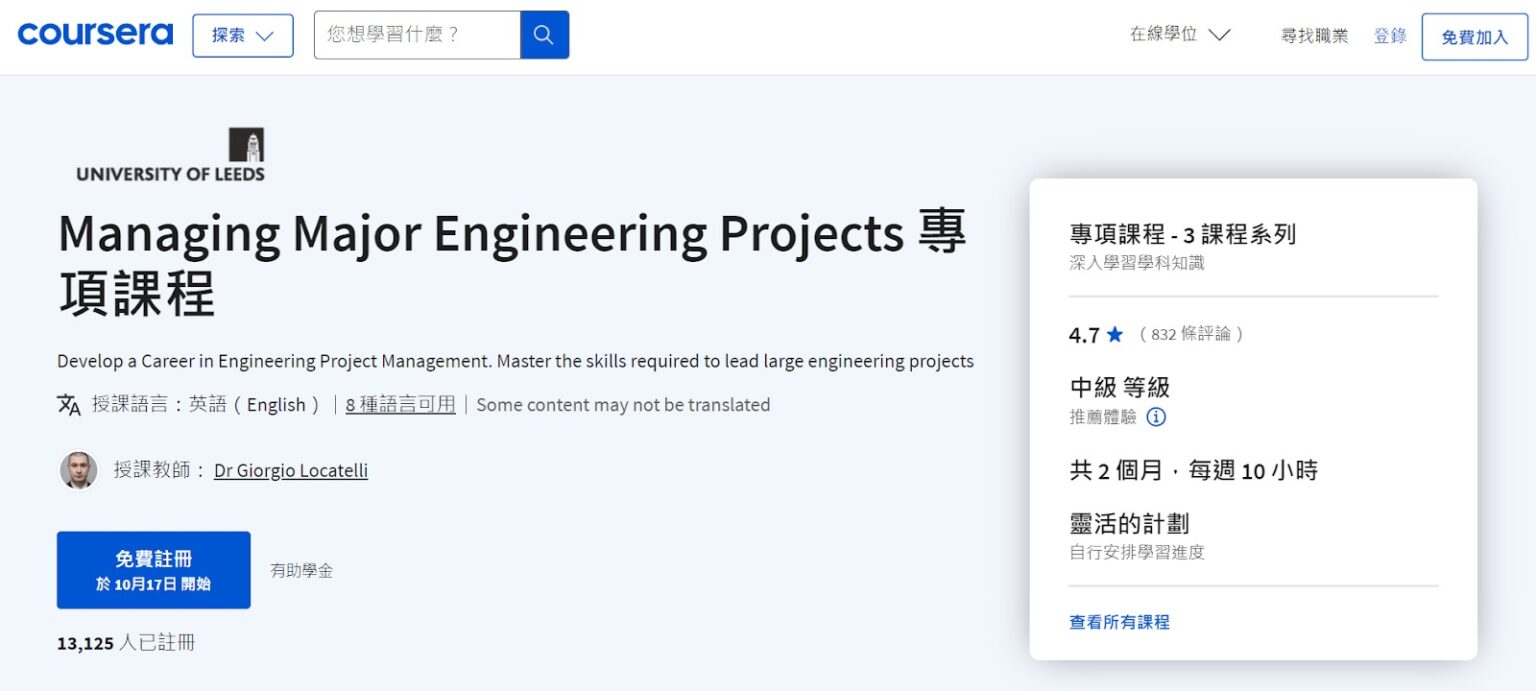Click the chevron arrow beside 探索
Screen dimensions: 1536x691
click(262, 35)
